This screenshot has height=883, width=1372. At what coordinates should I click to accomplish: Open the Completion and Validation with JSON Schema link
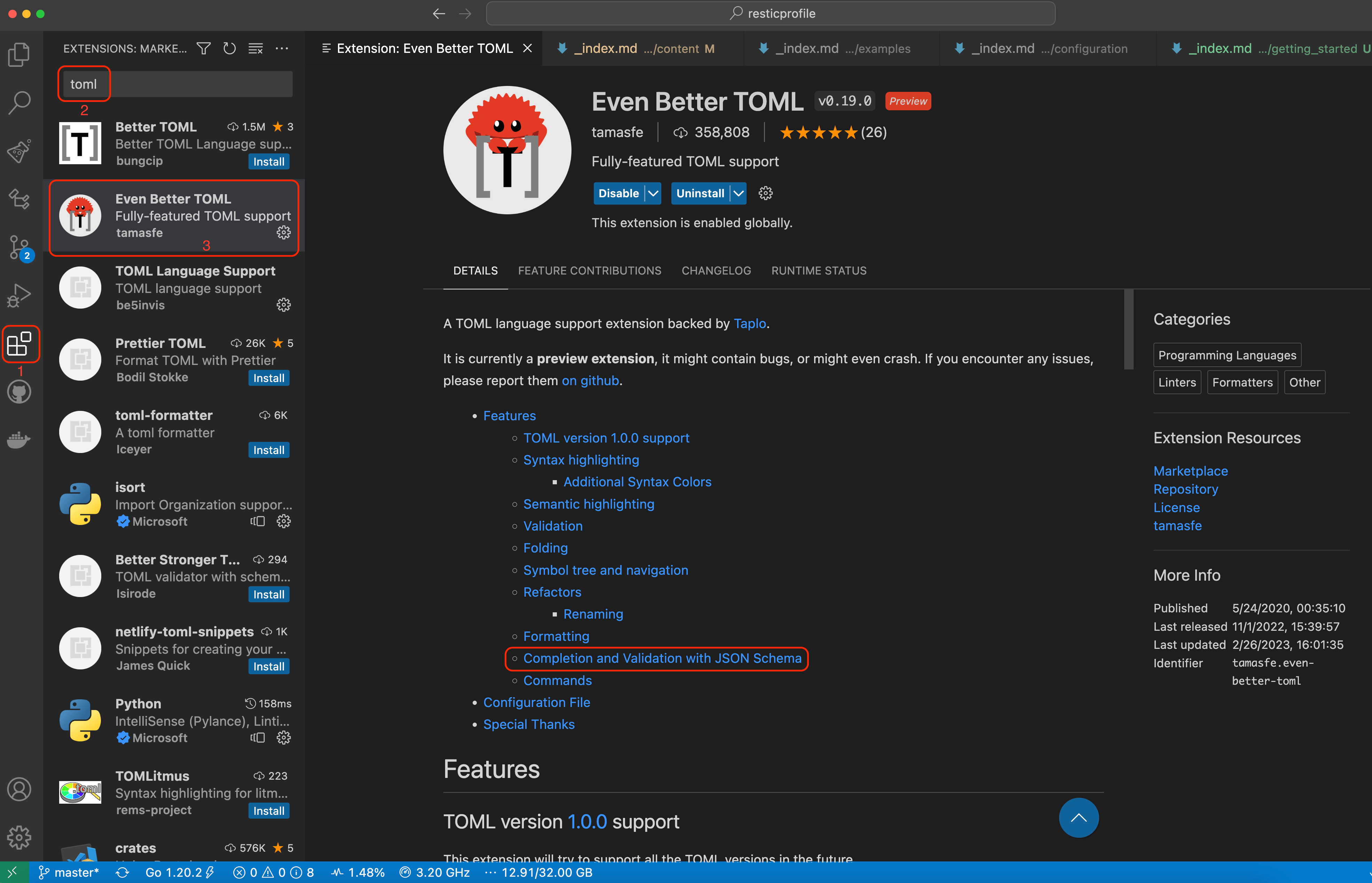point(662,658)
